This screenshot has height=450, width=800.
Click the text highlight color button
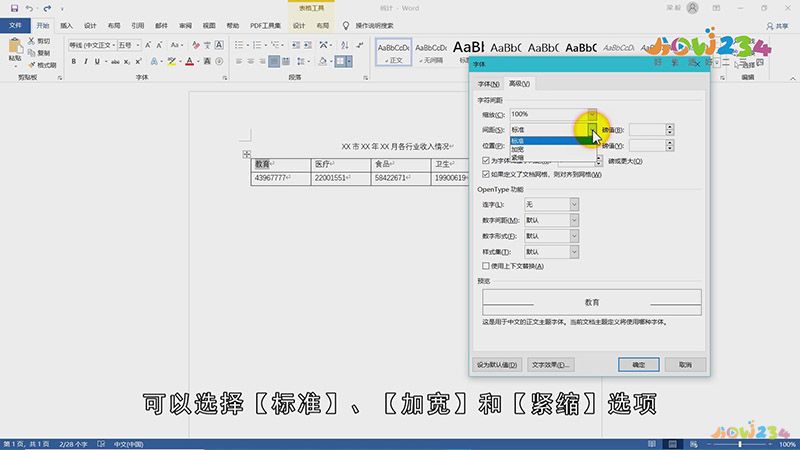(172, 62)
